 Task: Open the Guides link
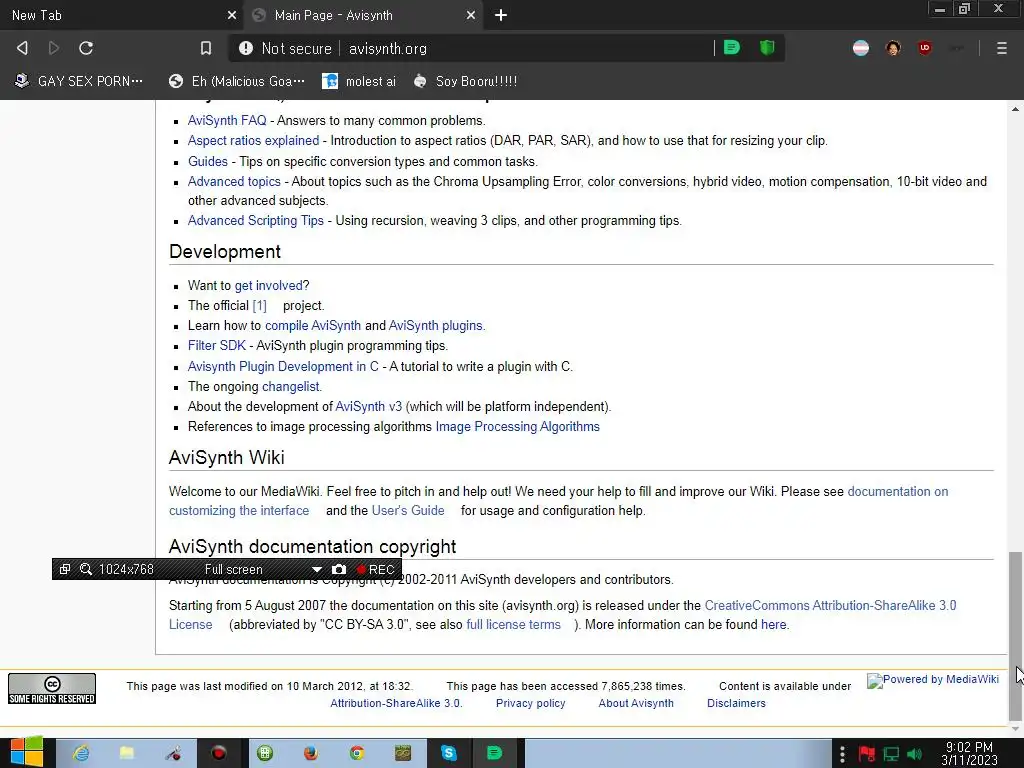pos(208,161)
